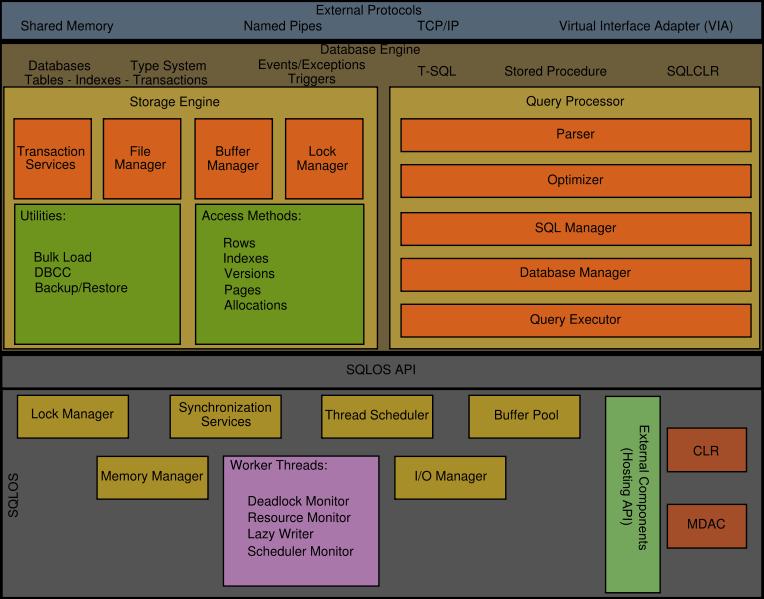The width and height of the screenshot is (764, 599).
Task: Click the Query Executor bar
Action: point(575,320)
